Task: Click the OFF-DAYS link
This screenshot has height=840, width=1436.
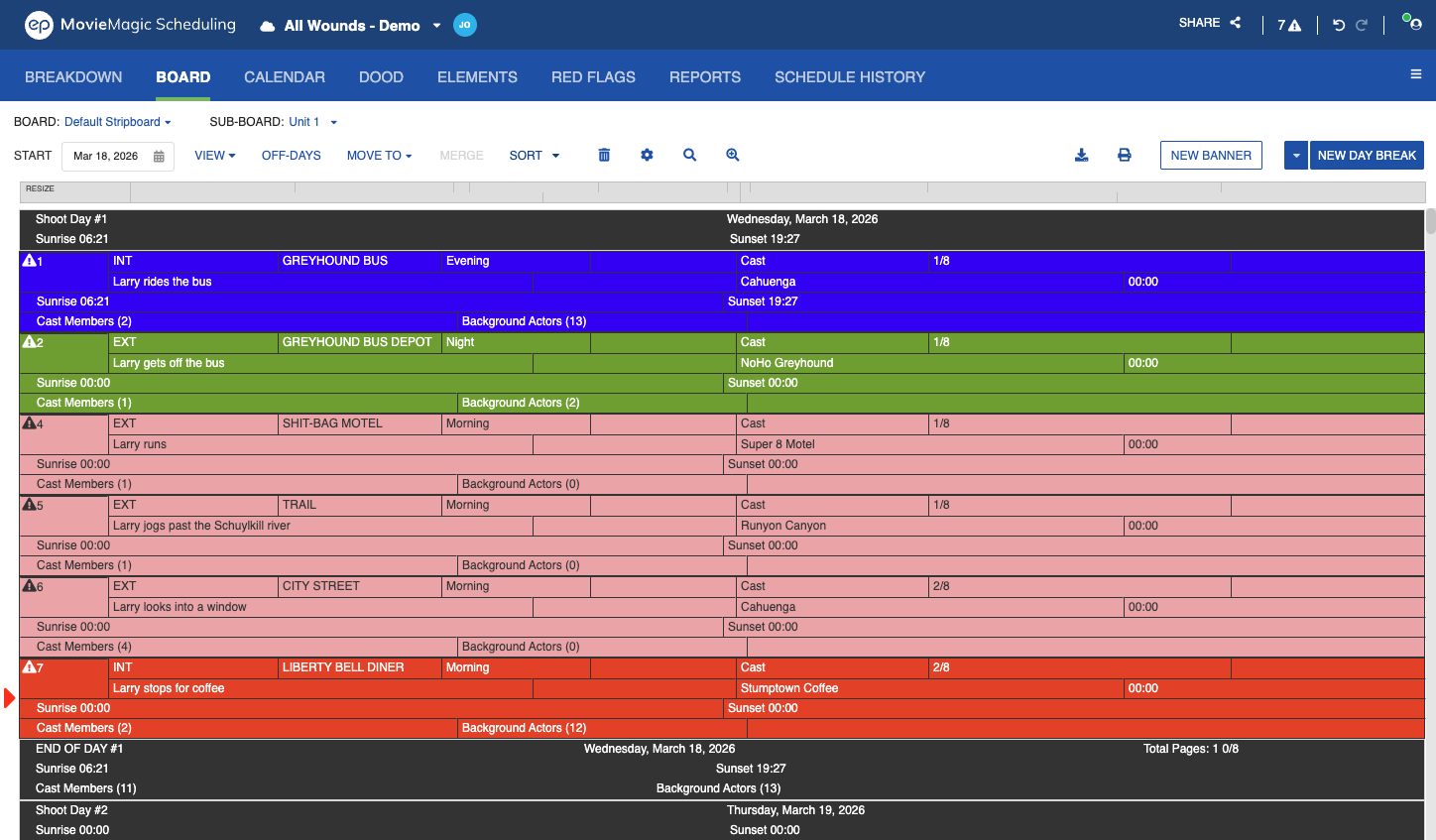Action: point(292,156)
